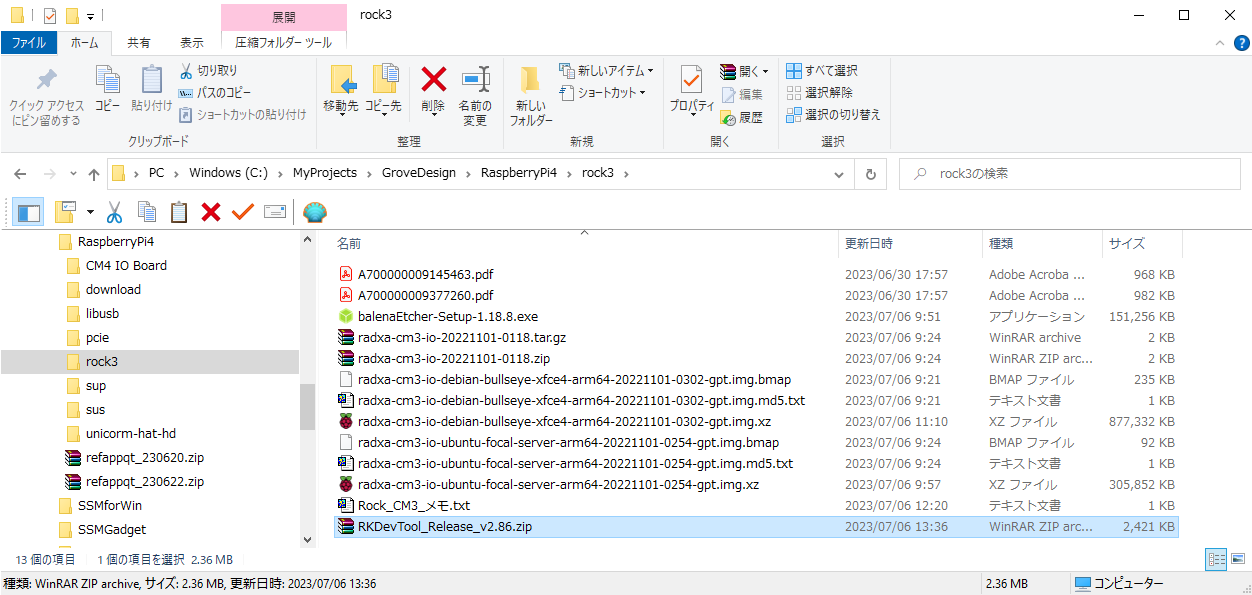Click パスのコピー in the ribbon
Screen dimensions: 1252x595
(216, 93)
